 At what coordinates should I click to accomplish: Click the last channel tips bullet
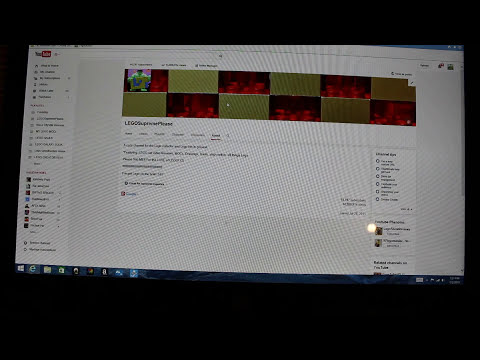tap(378, 199)
